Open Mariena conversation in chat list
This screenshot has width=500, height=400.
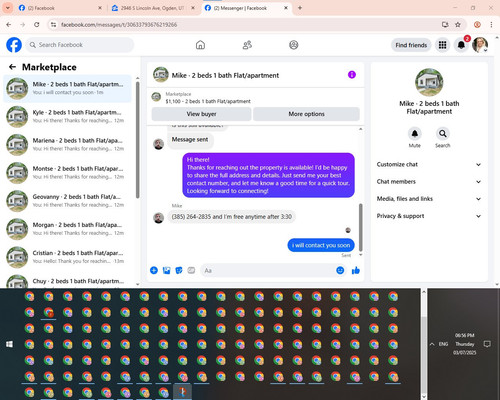pos(68,145)
